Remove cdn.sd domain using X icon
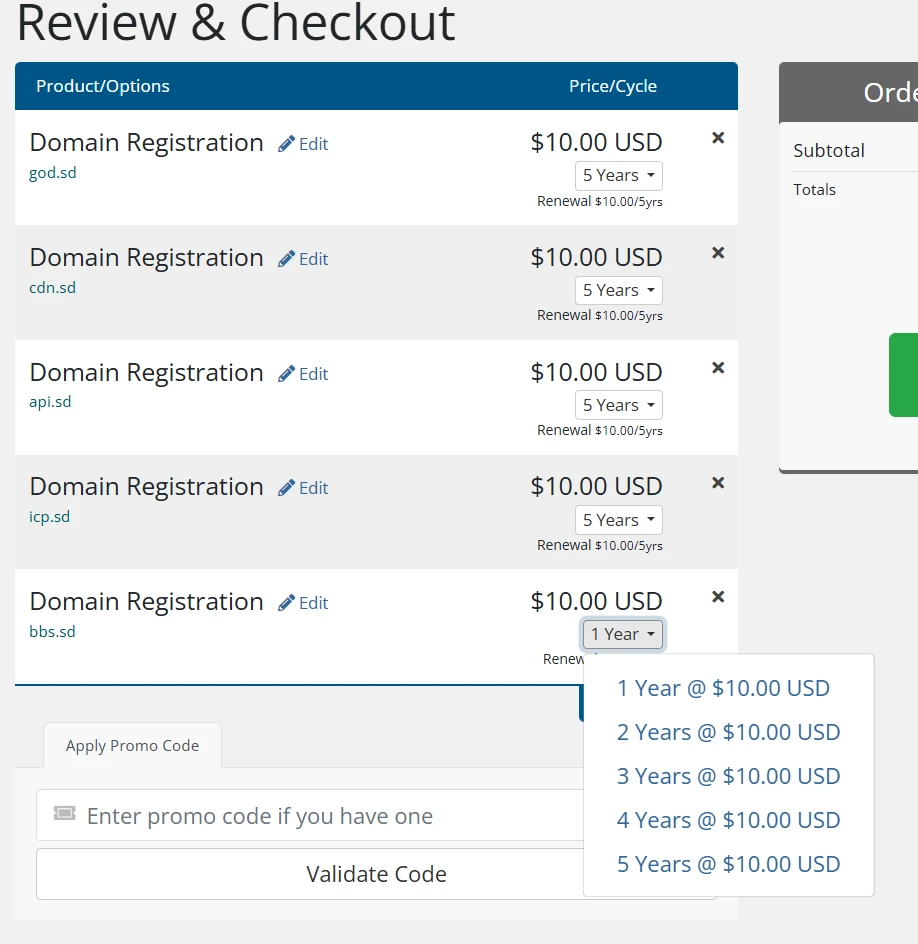 tap(717, 253)
